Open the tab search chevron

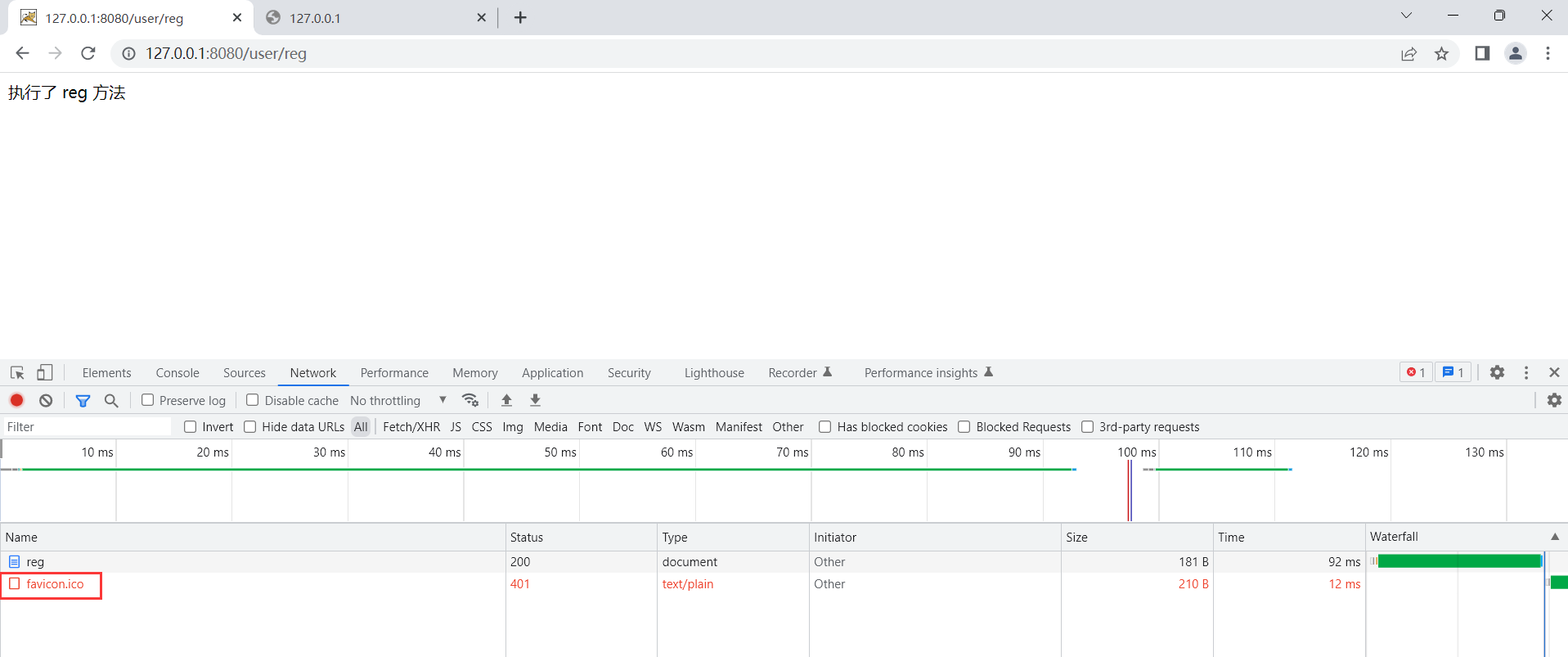[x=1406, y=16]
